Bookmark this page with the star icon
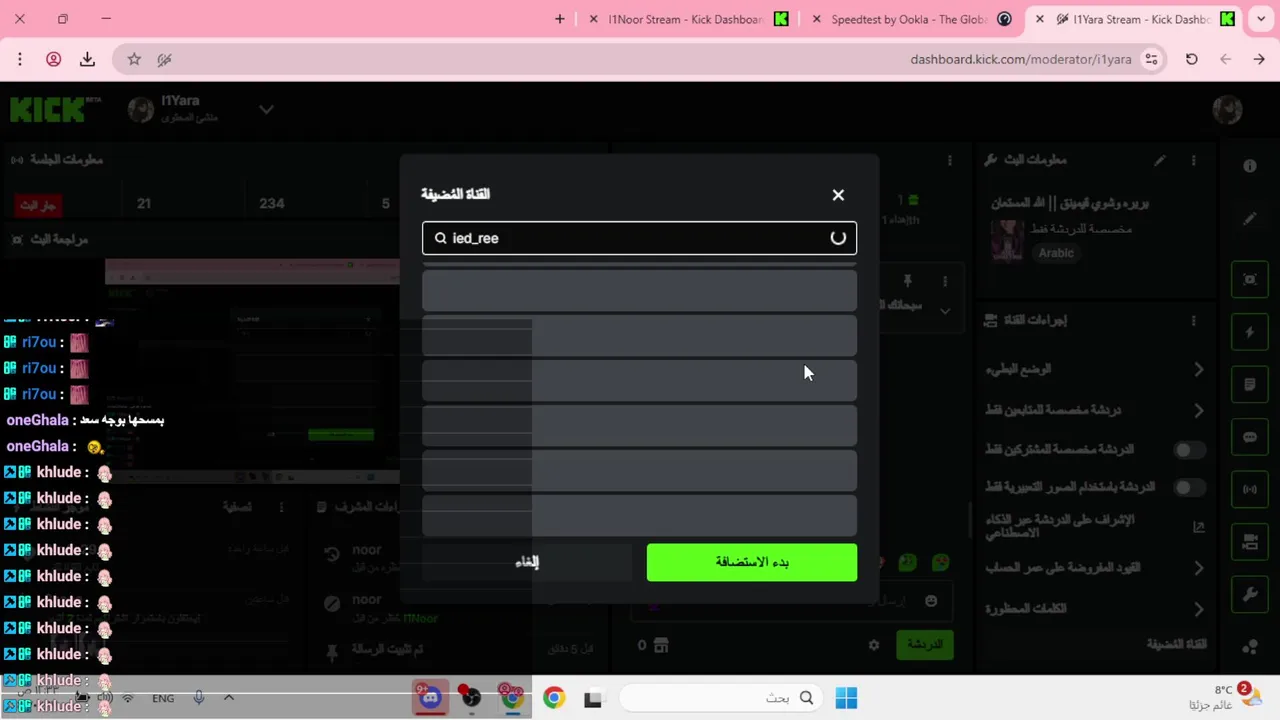The height and width of the screenshot is (720, 1280). (x=134, y=59)
